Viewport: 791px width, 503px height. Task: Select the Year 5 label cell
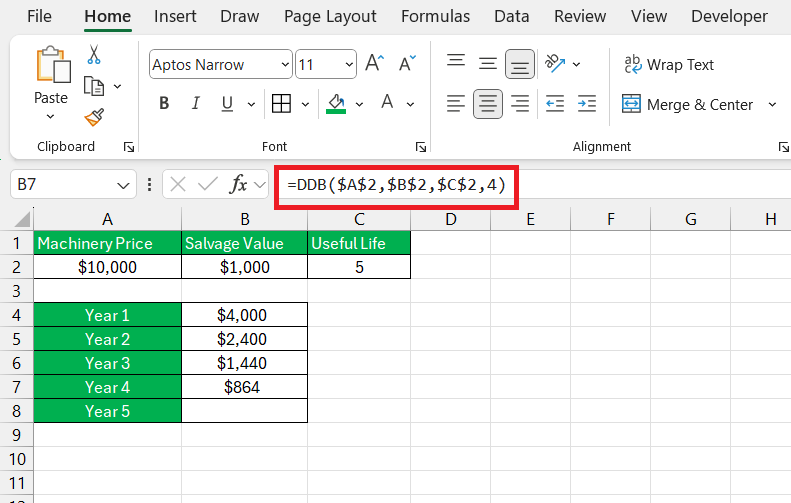click(x=107, y=411)
